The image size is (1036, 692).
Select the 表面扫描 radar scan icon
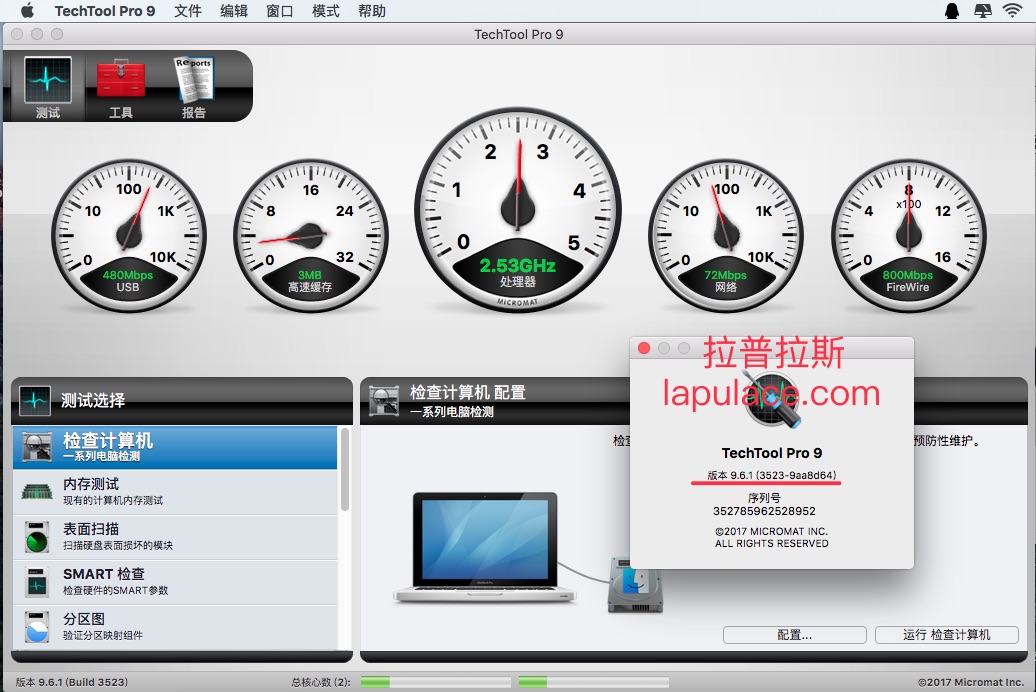point(37,537)
